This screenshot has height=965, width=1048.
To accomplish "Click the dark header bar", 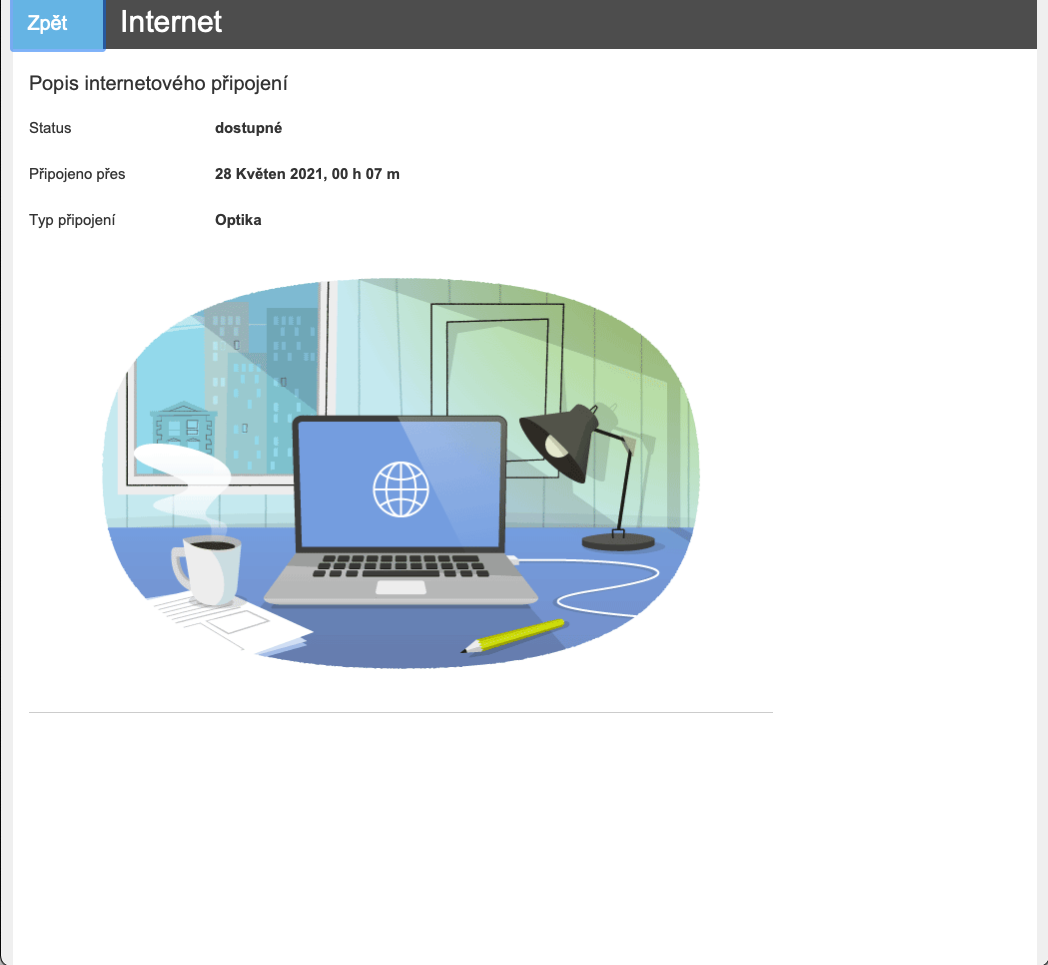I will pos(600,22).
